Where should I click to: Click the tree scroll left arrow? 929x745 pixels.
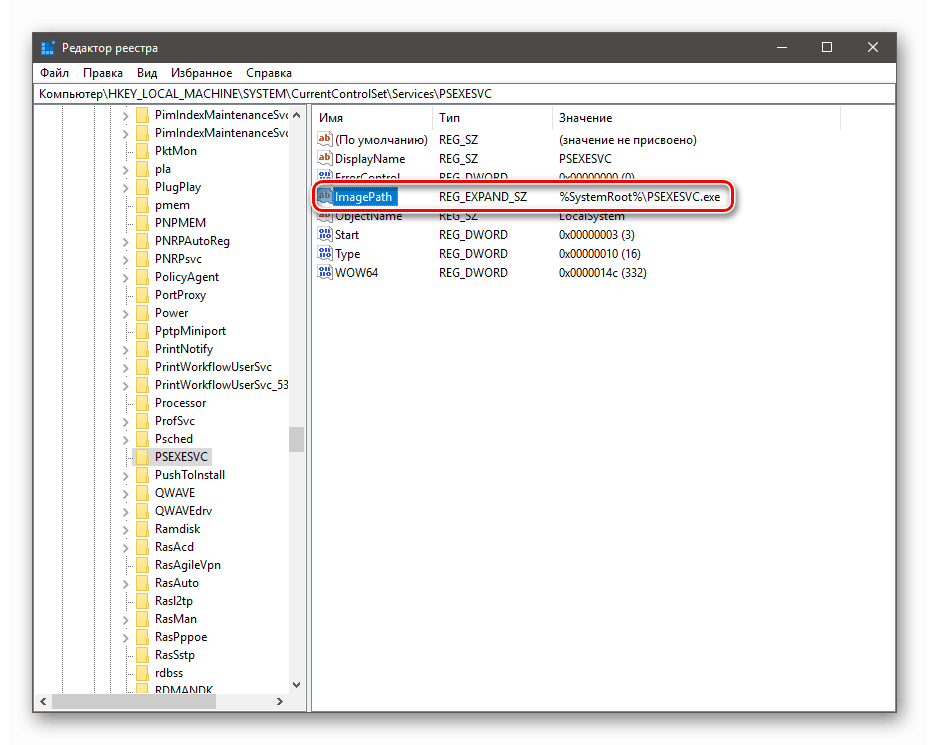43,701
